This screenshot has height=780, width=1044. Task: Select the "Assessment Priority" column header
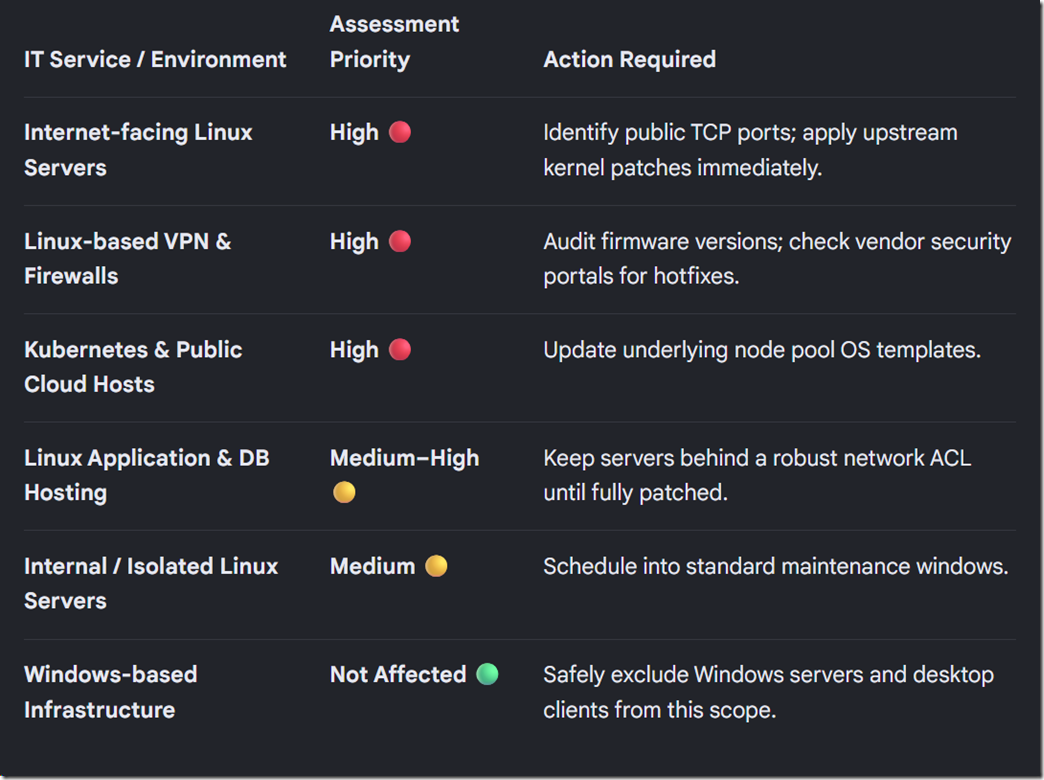[x=394, y=41]
